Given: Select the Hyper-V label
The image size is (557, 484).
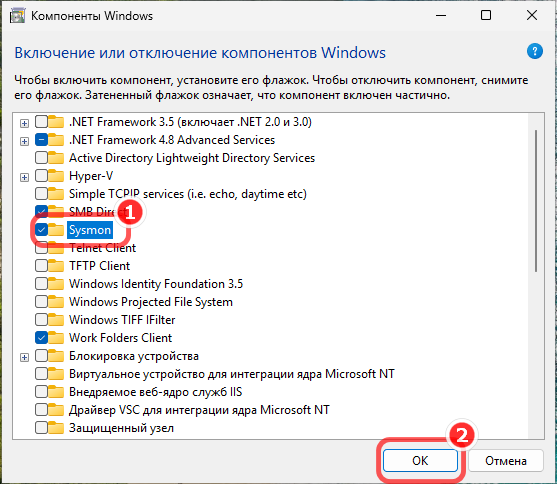Looking at the screenshot, I should pyautogui.click(x=91, y=176).
